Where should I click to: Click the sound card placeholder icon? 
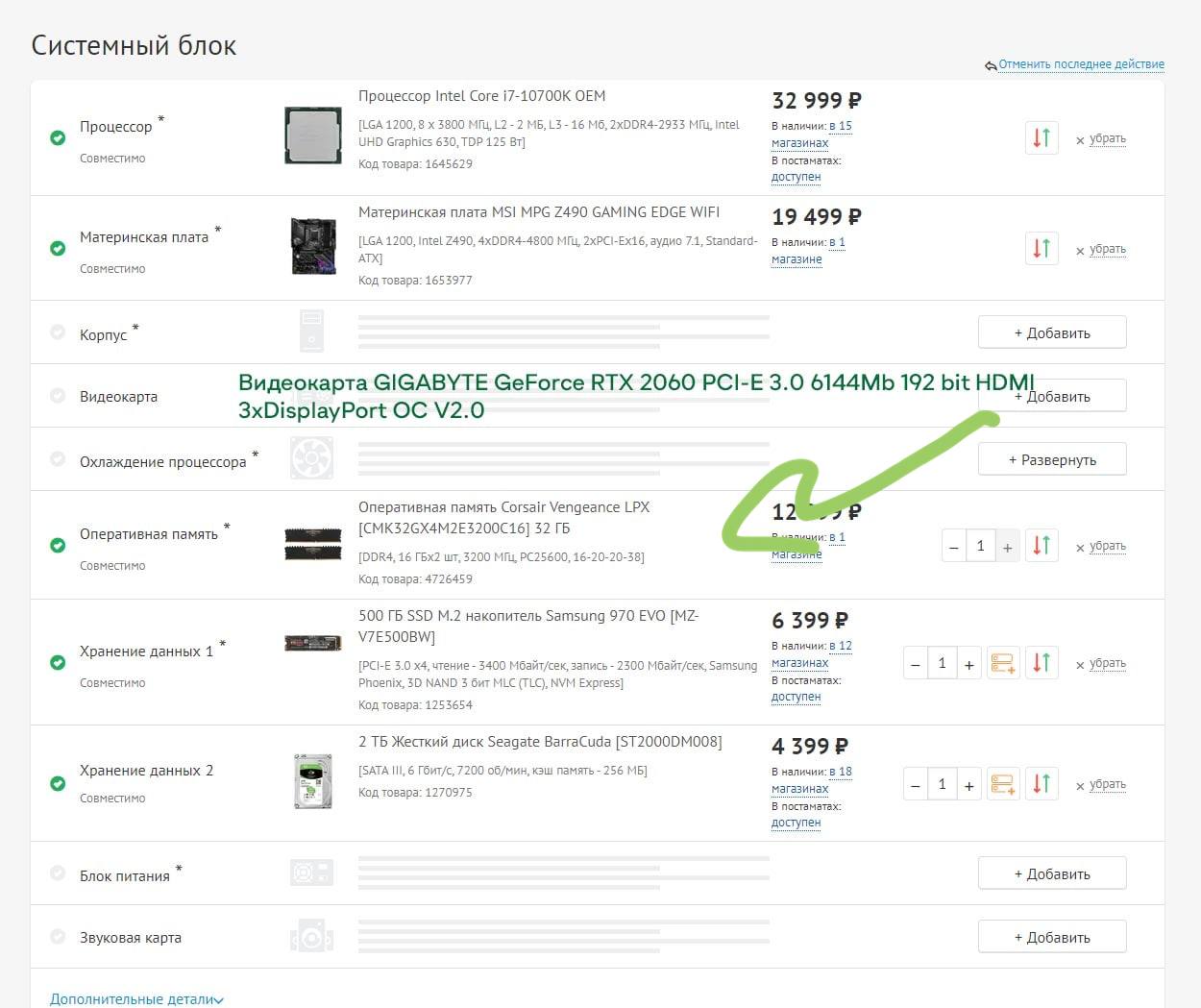click(x=312, y=936)
